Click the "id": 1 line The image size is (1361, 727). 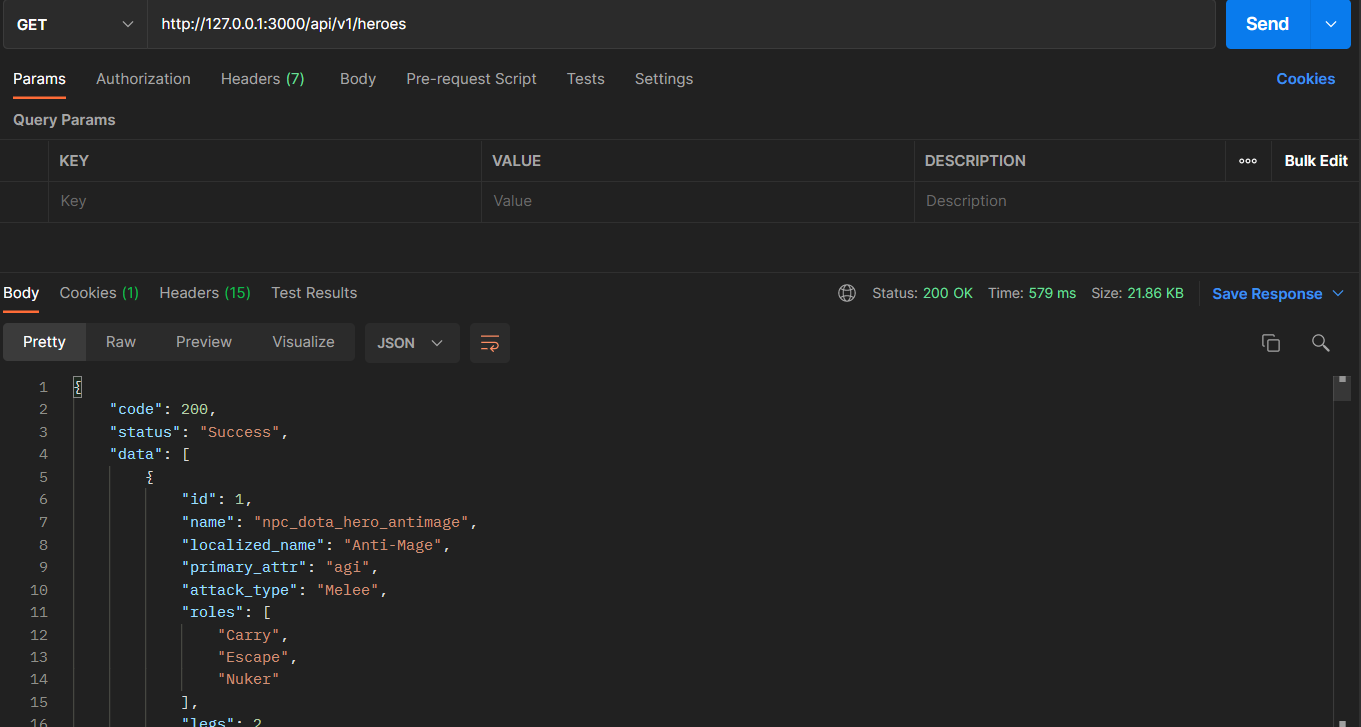click(x=217, y=499)
